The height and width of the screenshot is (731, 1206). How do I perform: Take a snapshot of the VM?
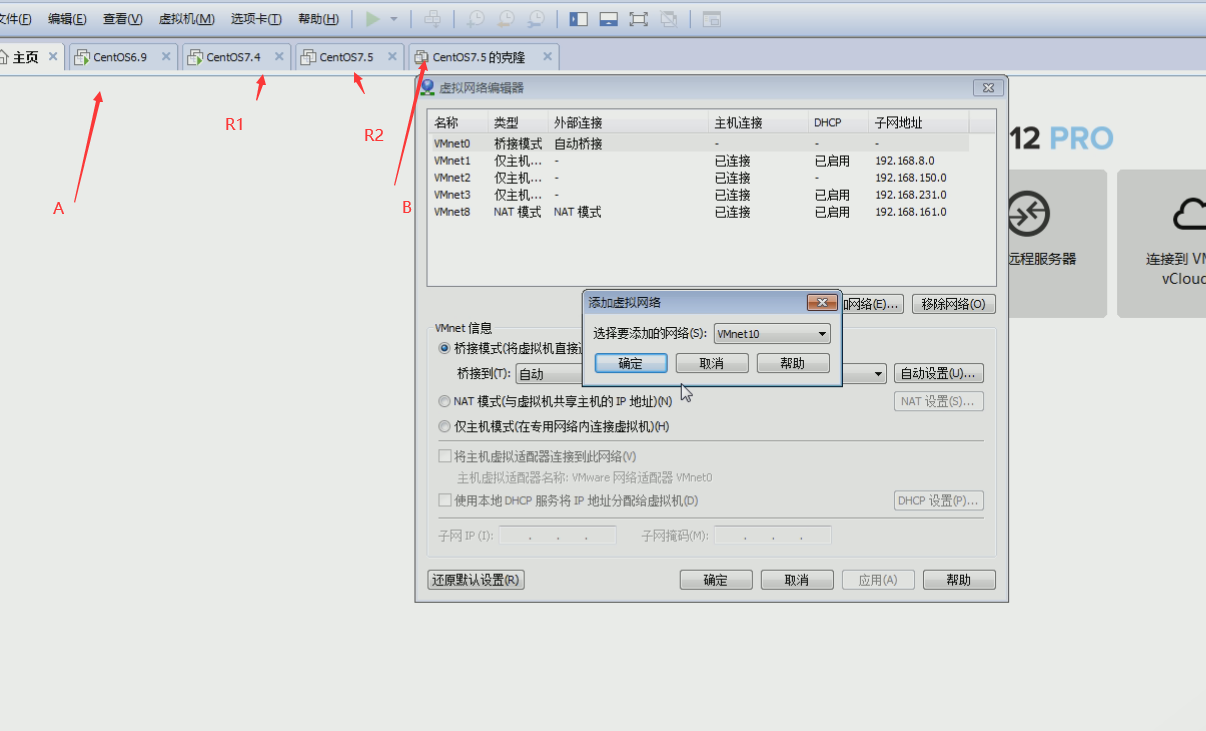point(475,18)
